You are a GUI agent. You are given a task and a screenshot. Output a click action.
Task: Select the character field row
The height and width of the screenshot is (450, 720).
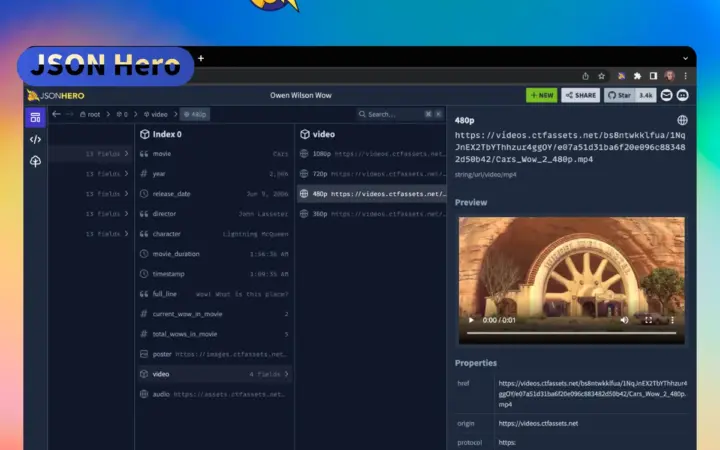[x=214, y=234]
